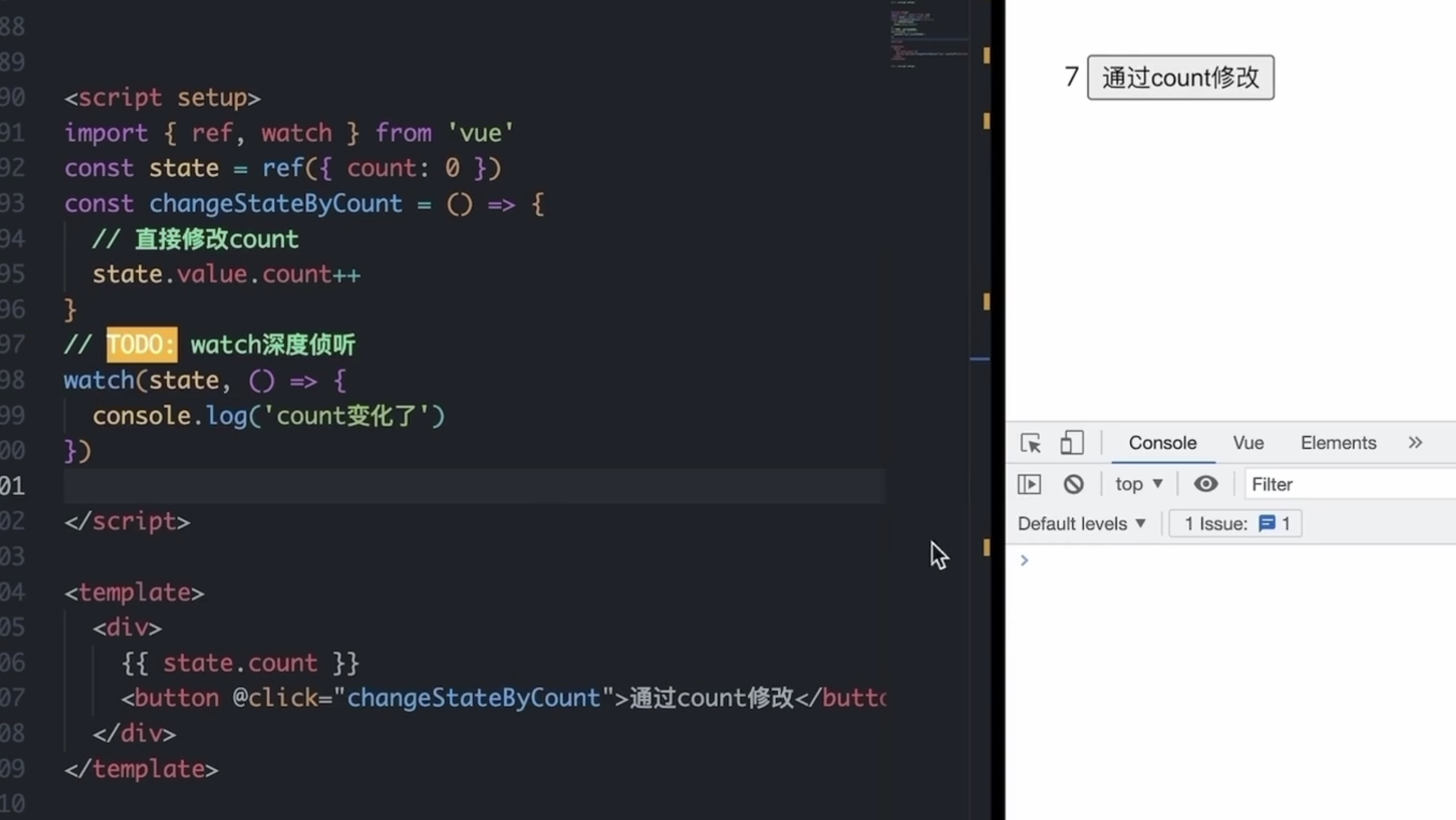Place cursor on empty line 101
Screen dimensions: 1456x820
pos(469,486)
